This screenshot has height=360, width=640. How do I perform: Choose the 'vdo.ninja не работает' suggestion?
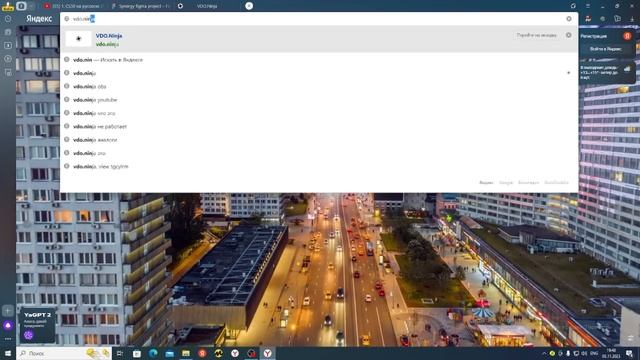tap(319, 127)
